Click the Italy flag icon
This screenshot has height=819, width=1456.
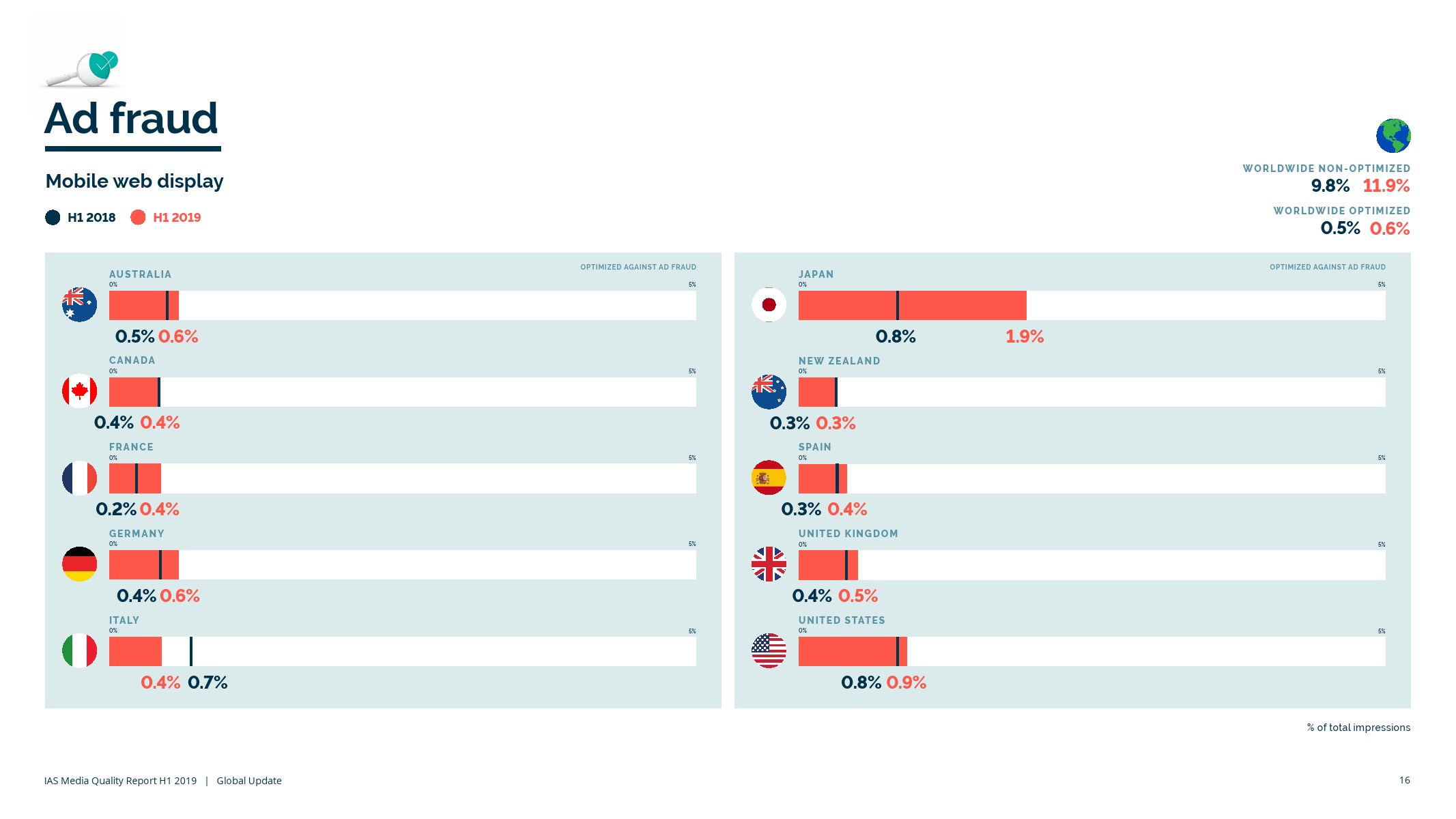(x=79, y=650)
